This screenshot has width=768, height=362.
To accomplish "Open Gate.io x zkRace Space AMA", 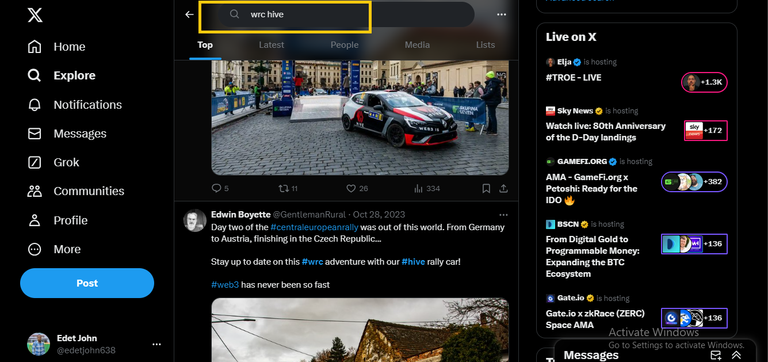I will pos(595,319).
